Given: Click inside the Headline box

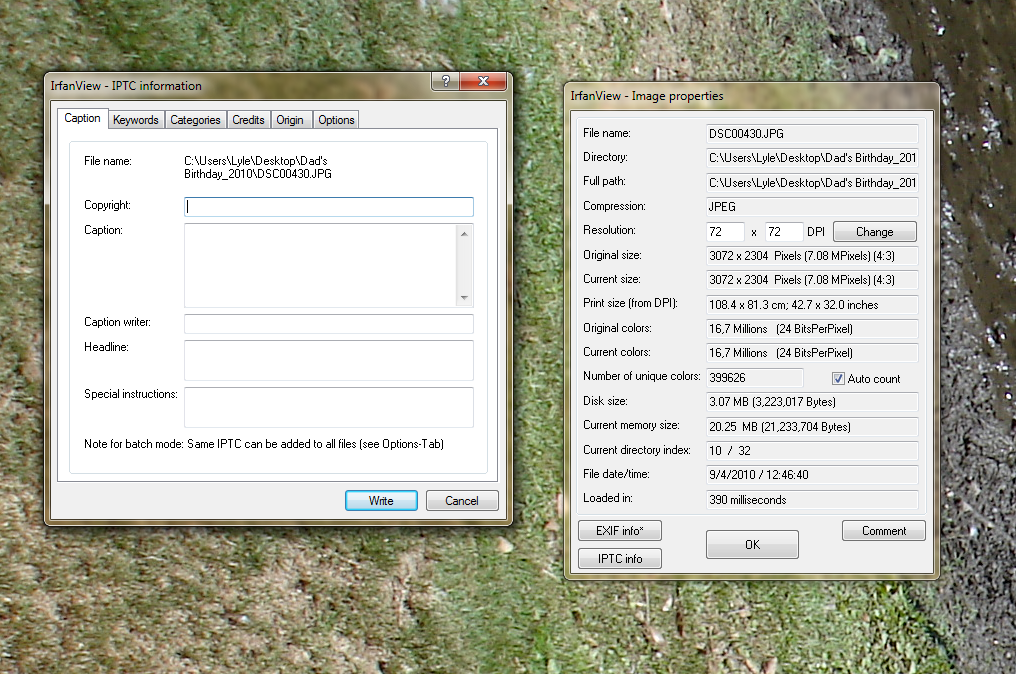Looking at the screenshot, I should pyautogui.click(x=329, y=360).
